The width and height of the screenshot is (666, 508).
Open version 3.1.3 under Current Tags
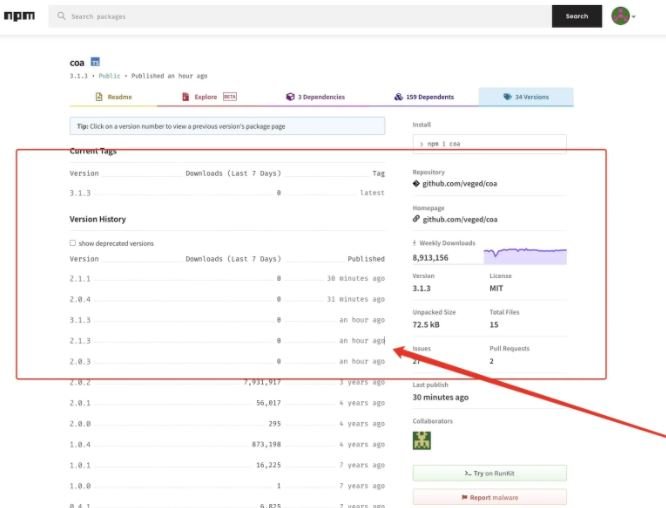80,193
